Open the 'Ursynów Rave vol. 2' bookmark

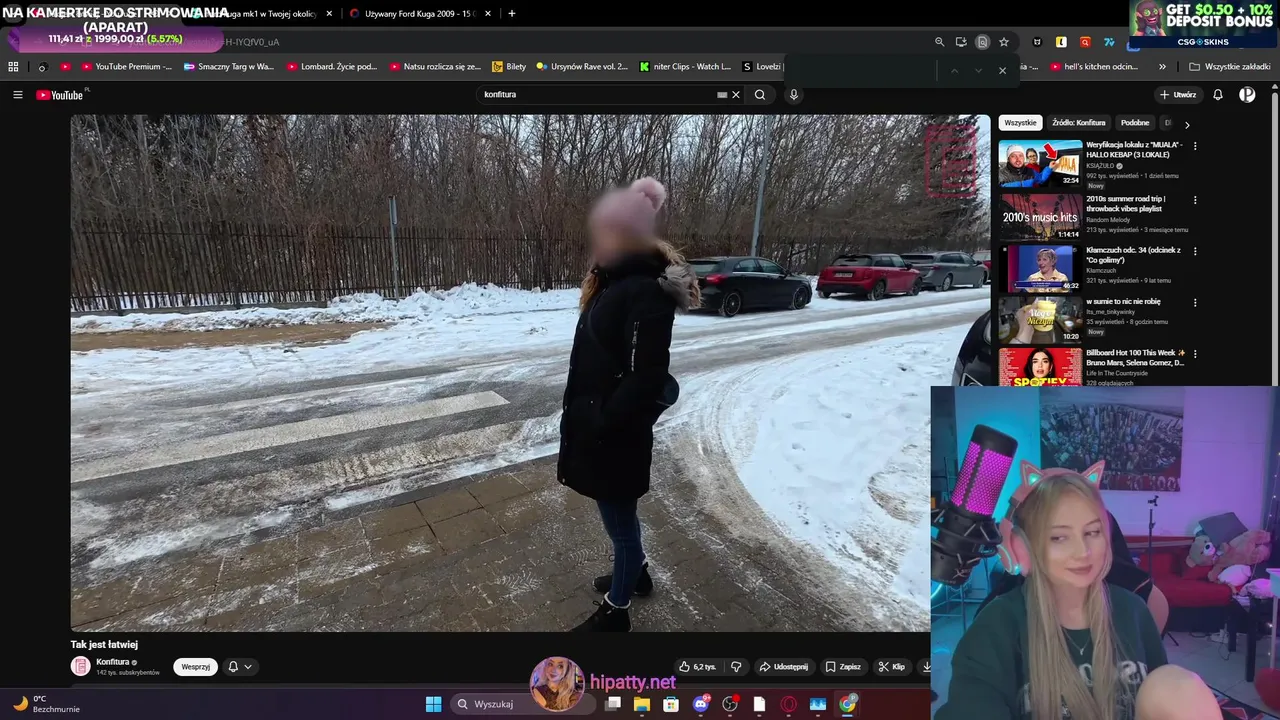(x=582, y=67)
